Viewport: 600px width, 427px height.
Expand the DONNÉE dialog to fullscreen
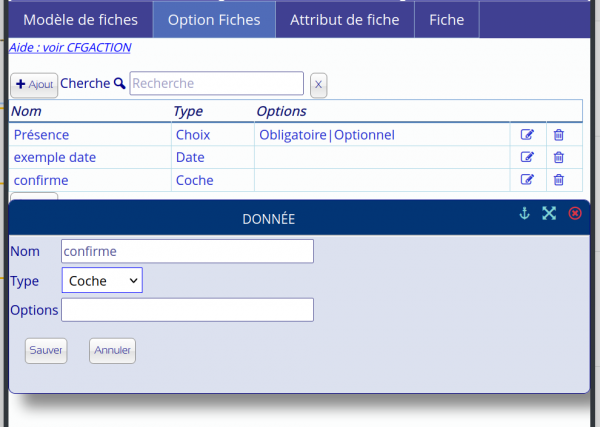click(549, 213)
